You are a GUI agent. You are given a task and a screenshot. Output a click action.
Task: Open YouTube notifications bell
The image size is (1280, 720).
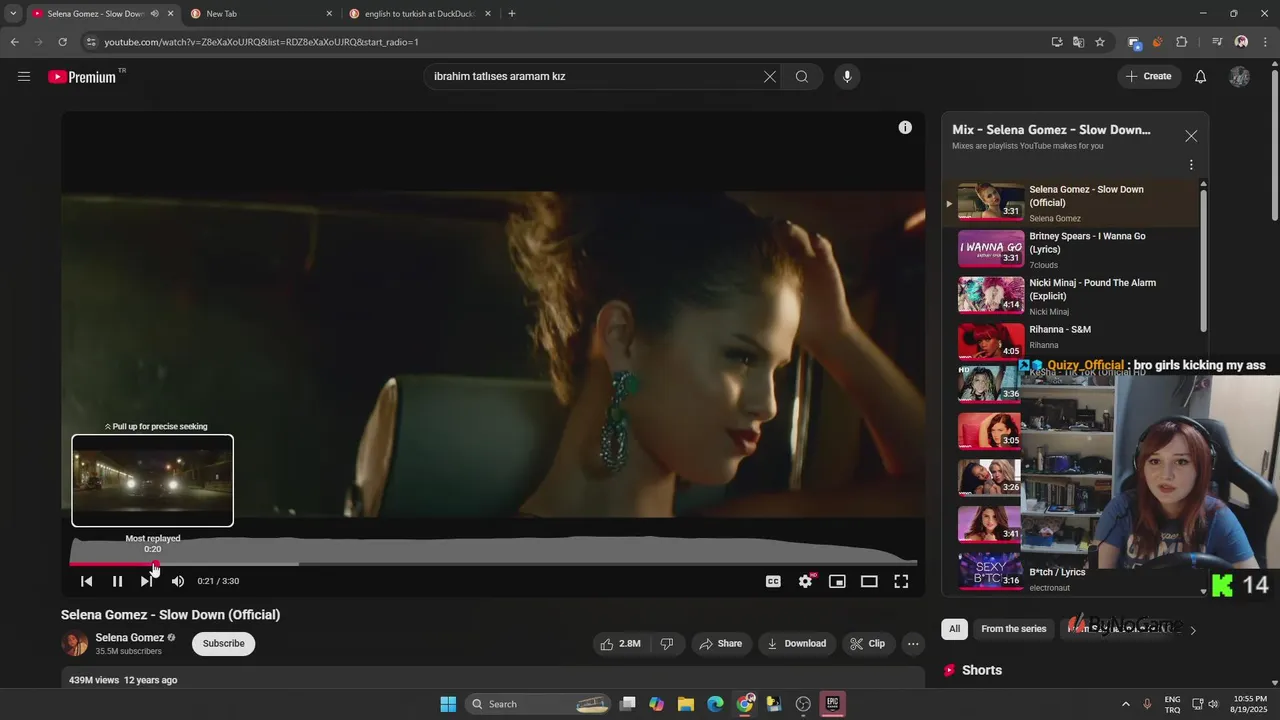[x=1201, y=76]
